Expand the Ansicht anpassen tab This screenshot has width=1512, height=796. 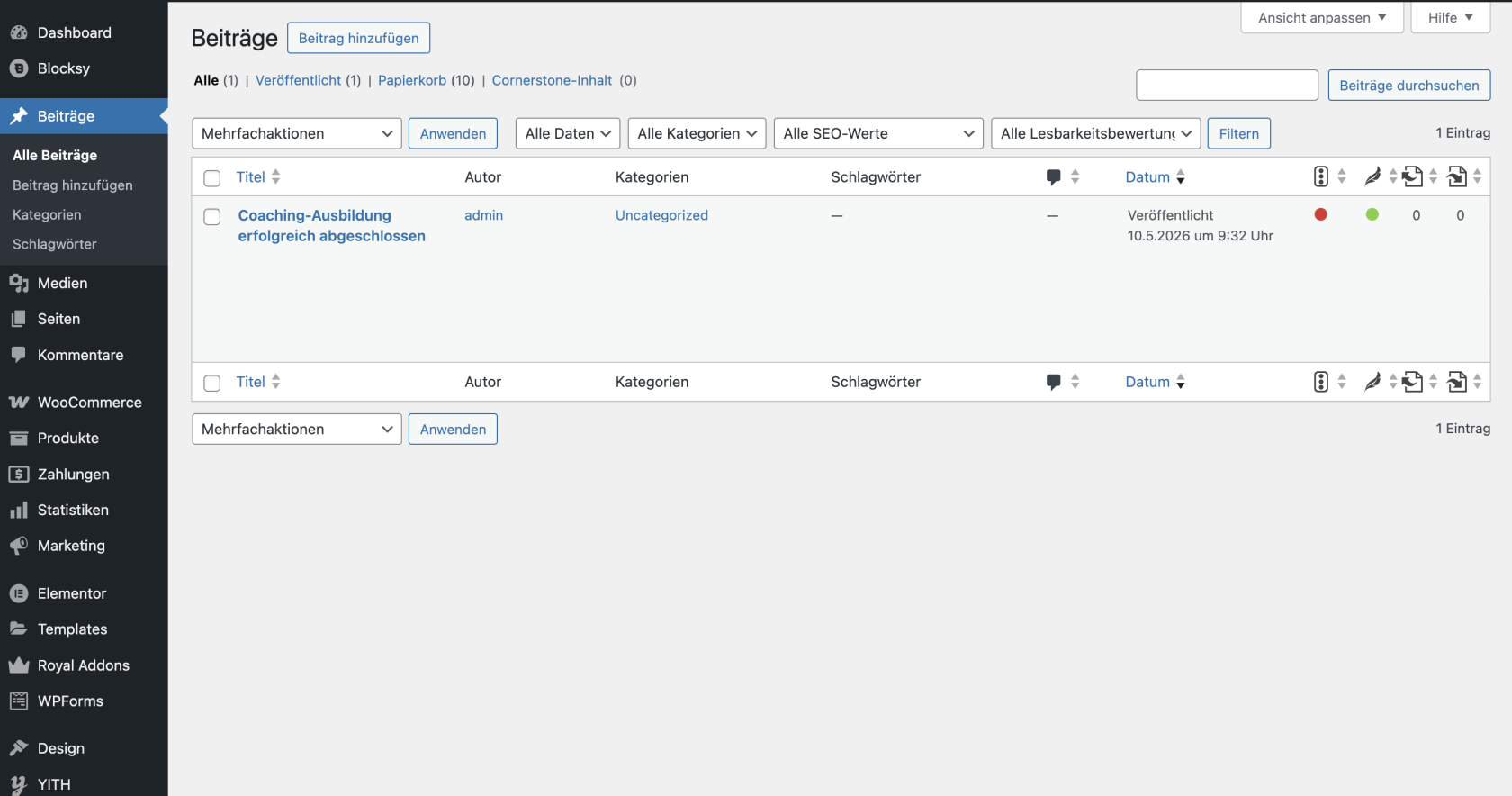pyautogui.click(x=1322, y=18)
